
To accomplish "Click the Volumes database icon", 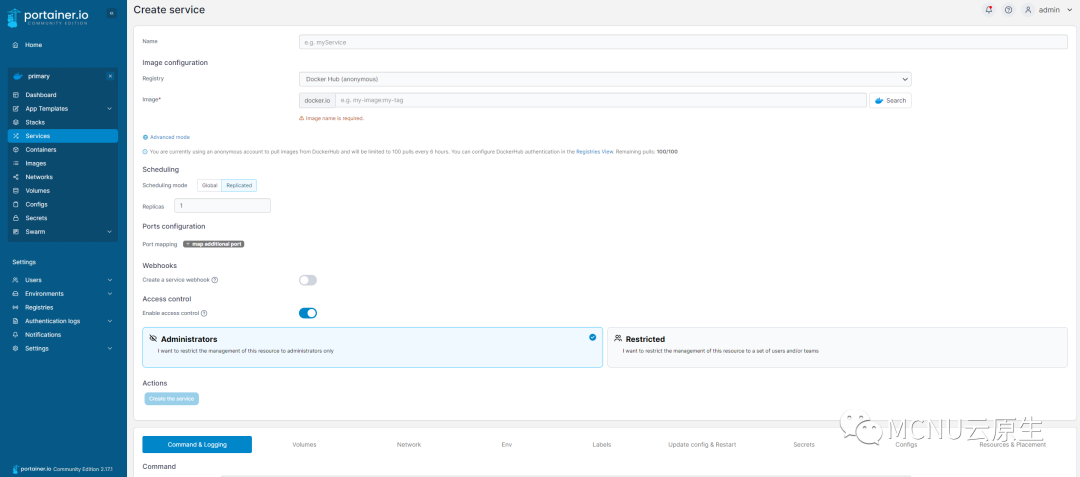I will pos(15,191).
